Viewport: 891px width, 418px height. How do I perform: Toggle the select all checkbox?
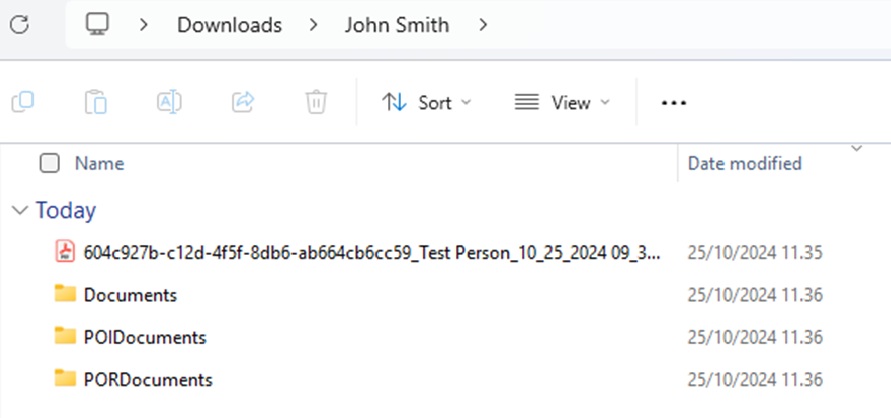[x=49, y=163]
